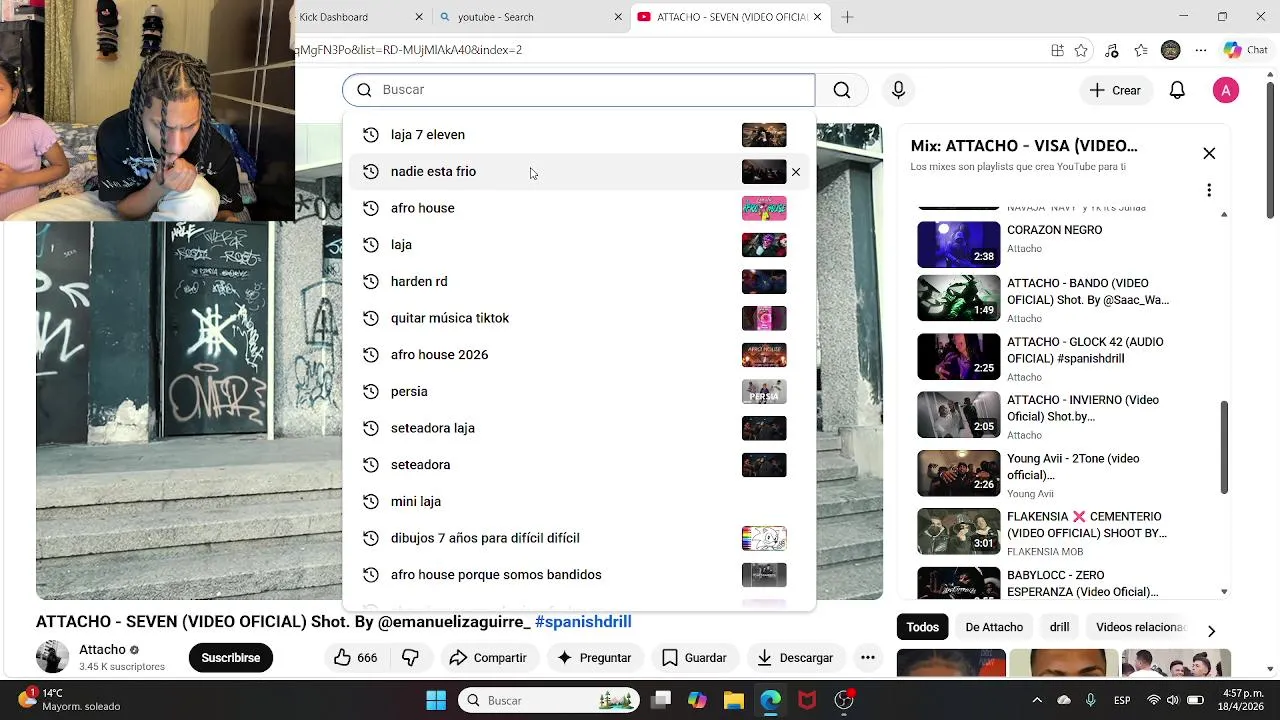Open the browser extensions icon in toolbar
The width and height of the screenshot is (1280, 720).
tap(1111, 50)
